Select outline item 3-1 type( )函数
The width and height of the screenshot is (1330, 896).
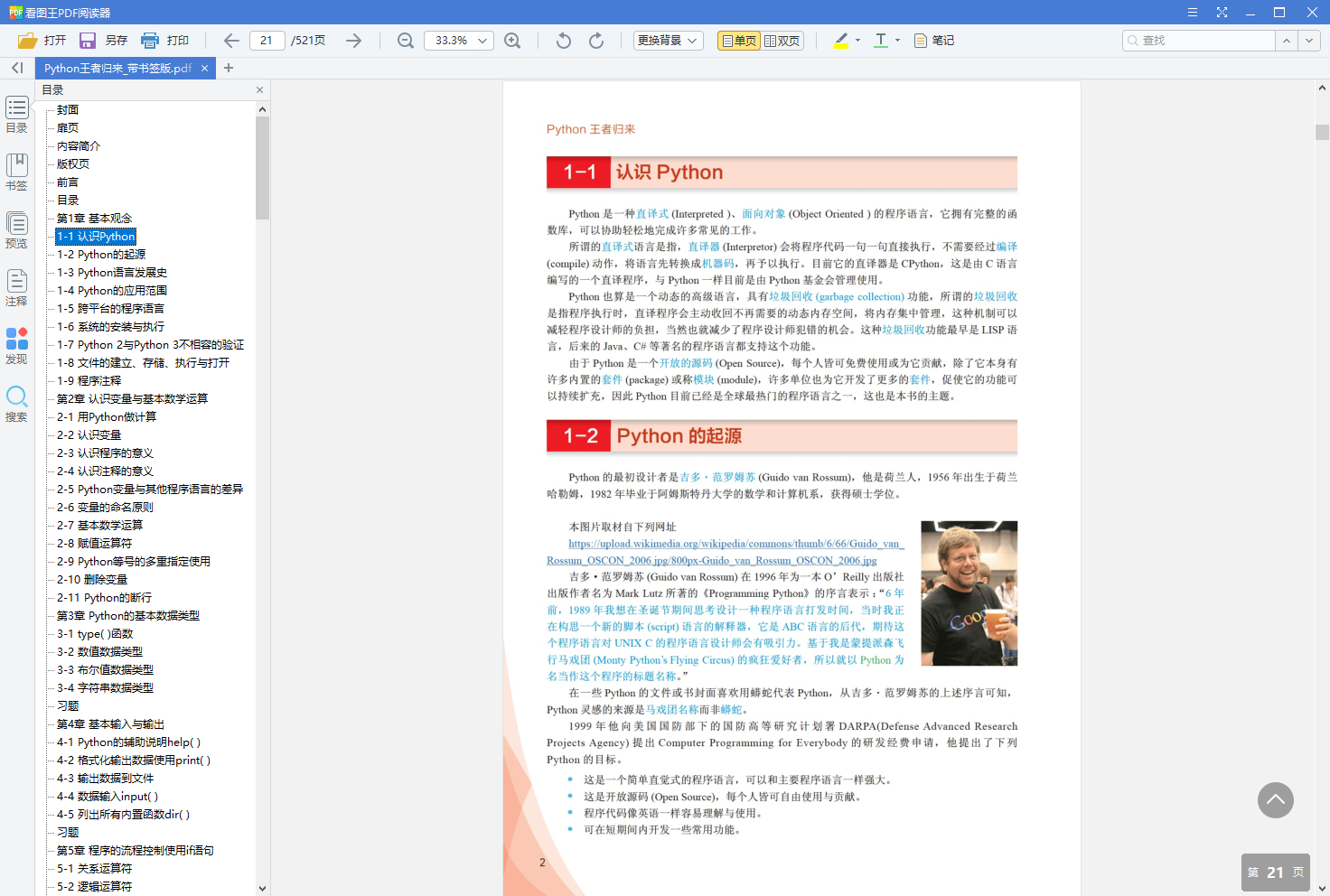click(x=95, y=634)
